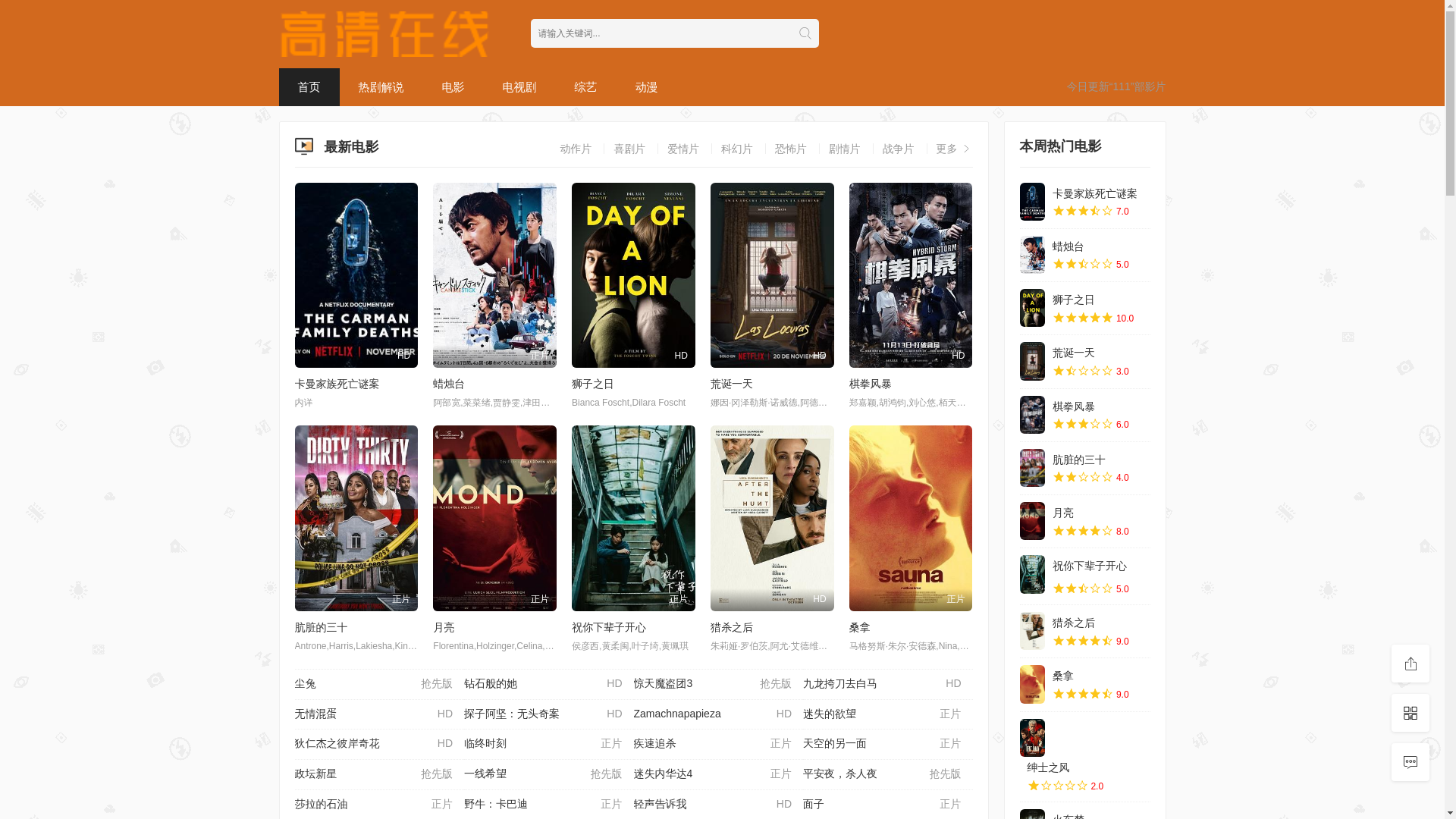Open the 棋拳风暴 movie poster
The width and height of the screenshot is (1456, 819).
(911, 275)
